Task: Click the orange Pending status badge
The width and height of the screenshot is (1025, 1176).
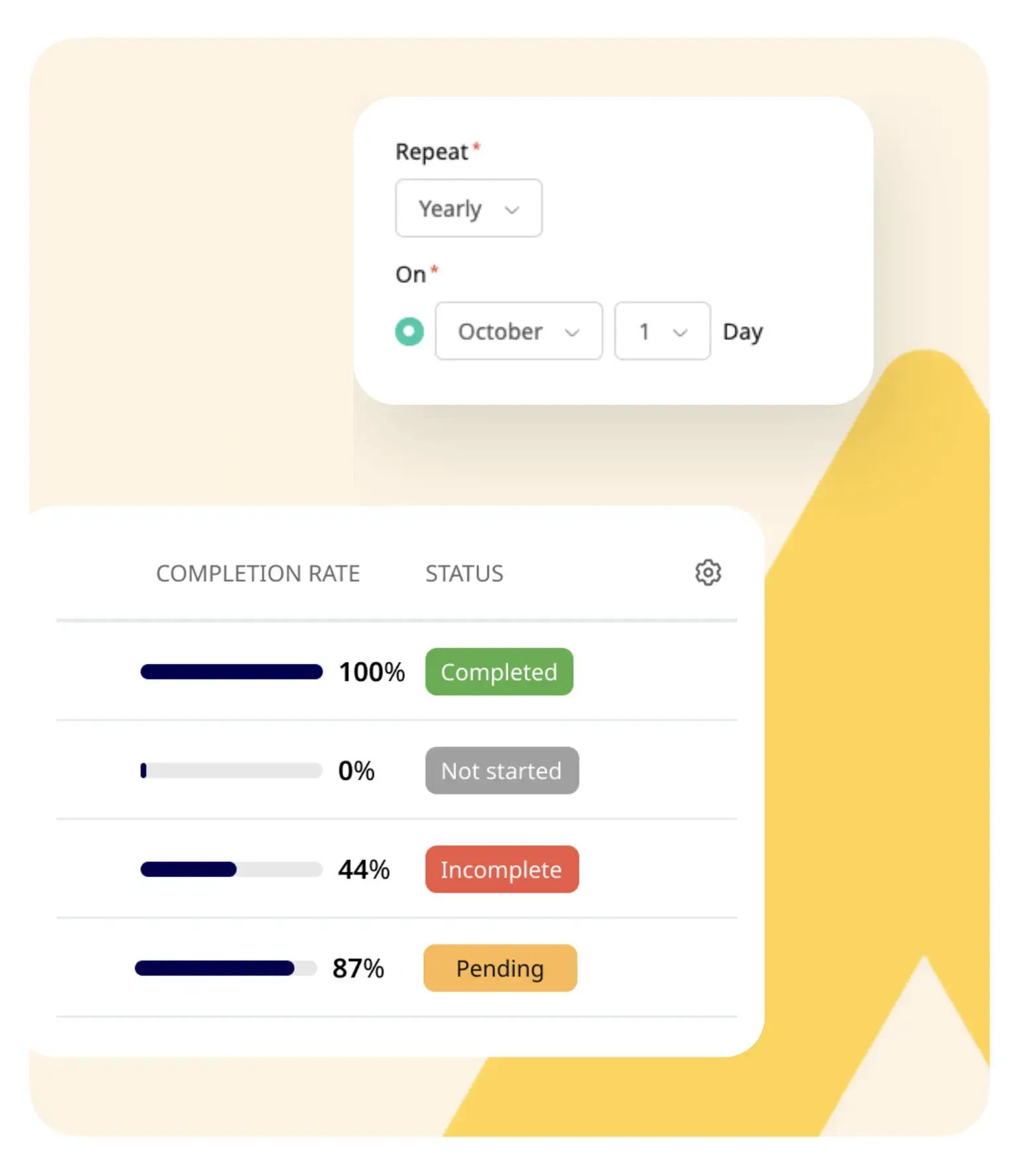Action: 500,968
